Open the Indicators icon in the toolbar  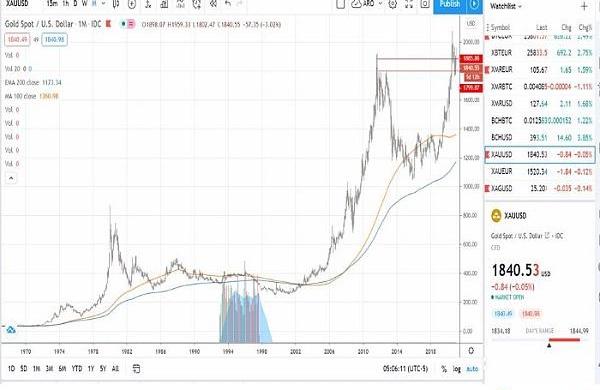coord(148,4)
